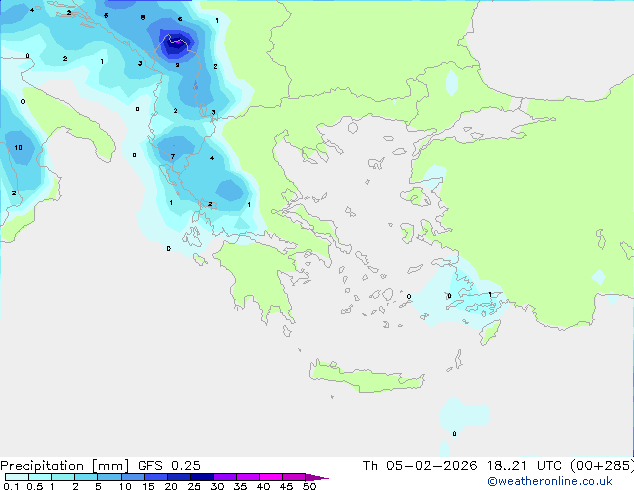Select legend swatch between 0.5 and 1

tap(40, 477)
